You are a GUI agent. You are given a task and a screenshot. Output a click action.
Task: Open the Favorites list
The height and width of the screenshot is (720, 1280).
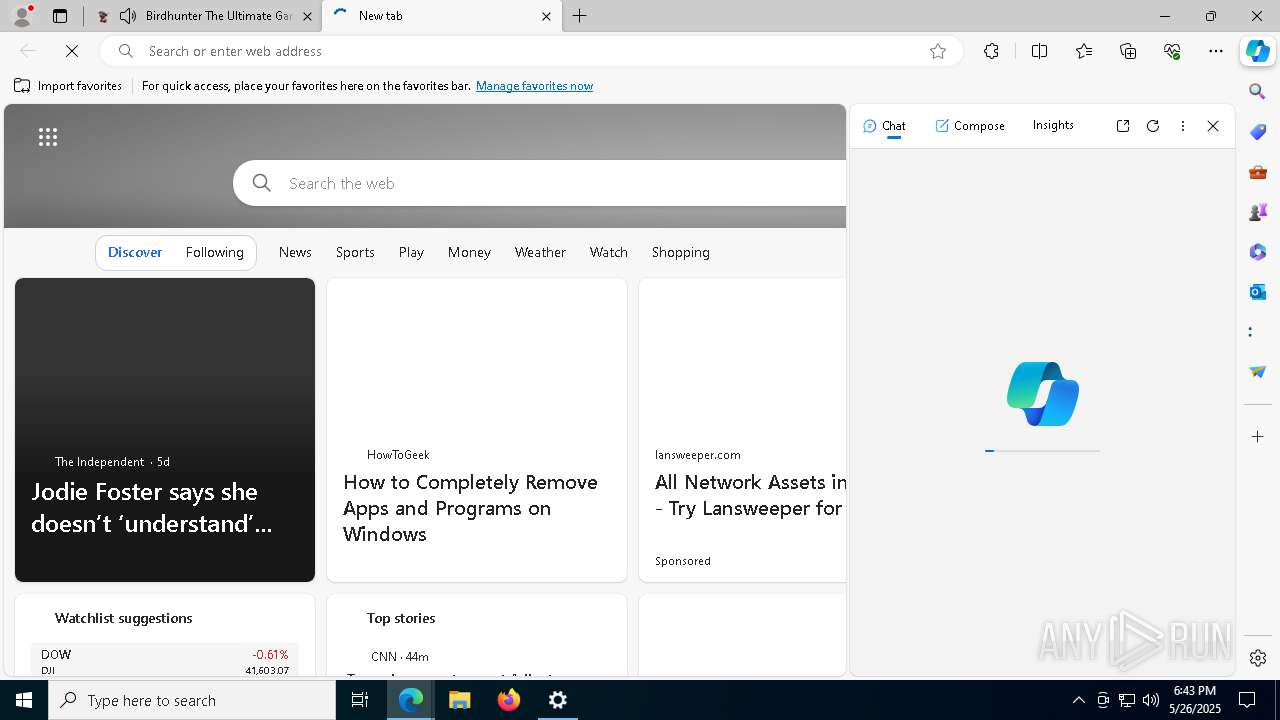pos(1084,51)
